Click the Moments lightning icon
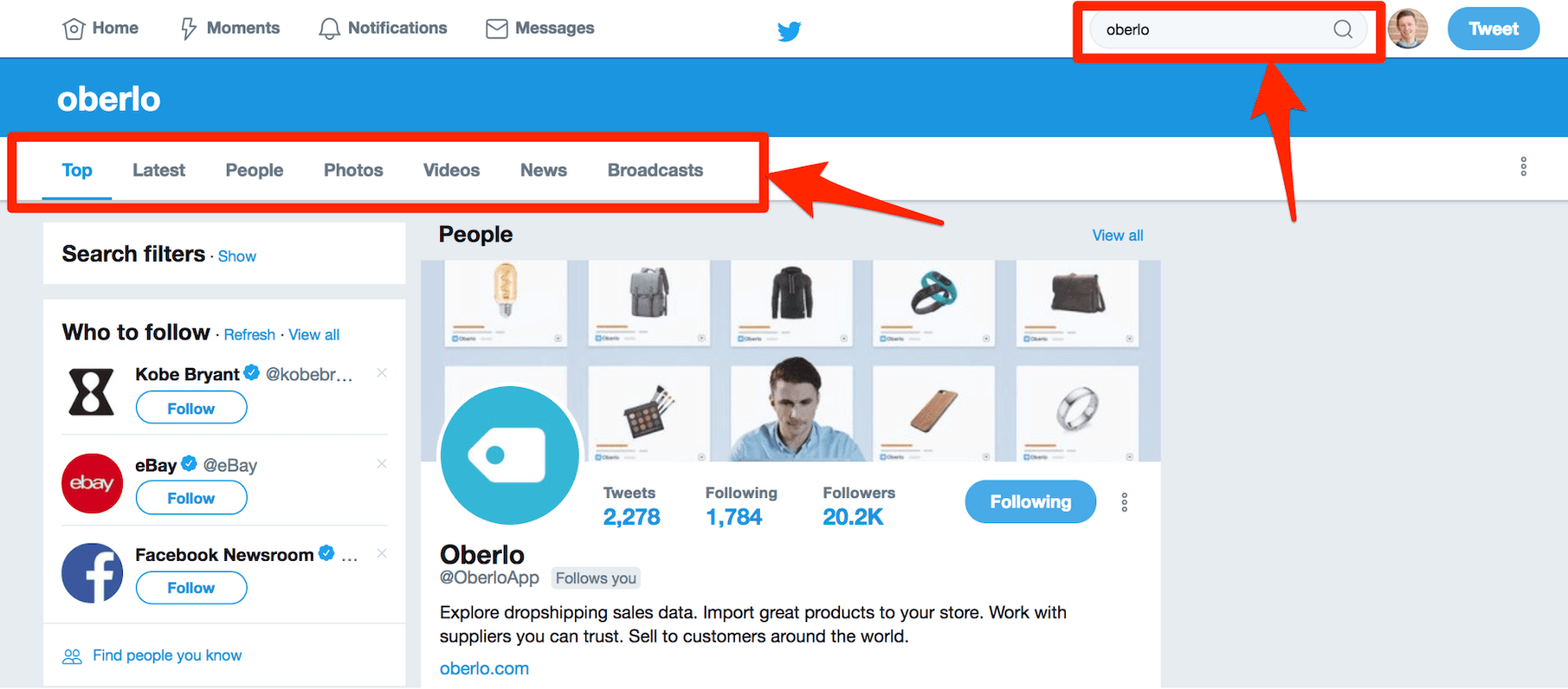Viewport: 1568px width, 689px height. click(x=188, y=29)
